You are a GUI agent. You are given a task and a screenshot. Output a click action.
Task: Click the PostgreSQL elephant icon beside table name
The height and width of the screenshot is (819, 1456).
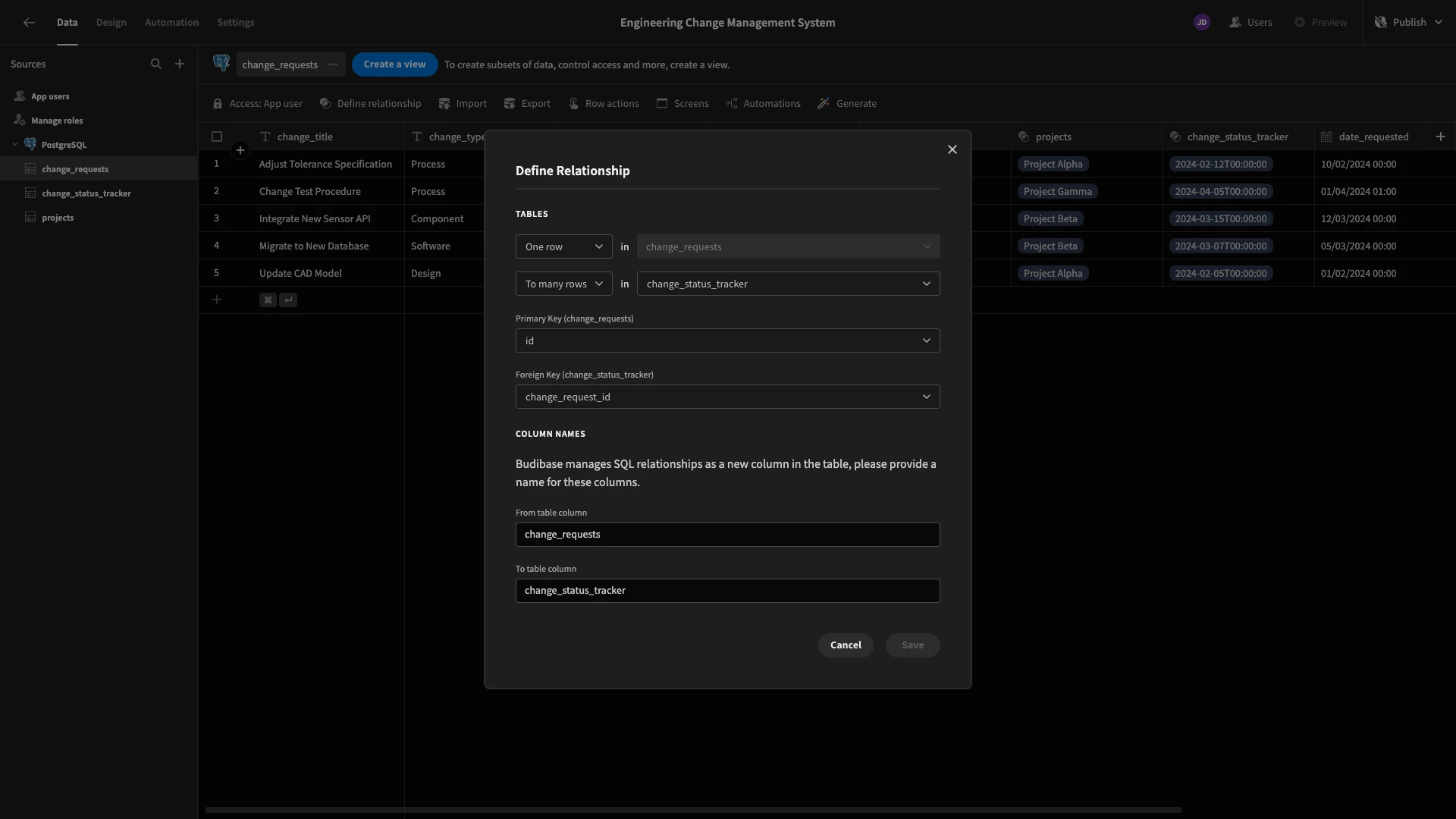pos(221,64)
